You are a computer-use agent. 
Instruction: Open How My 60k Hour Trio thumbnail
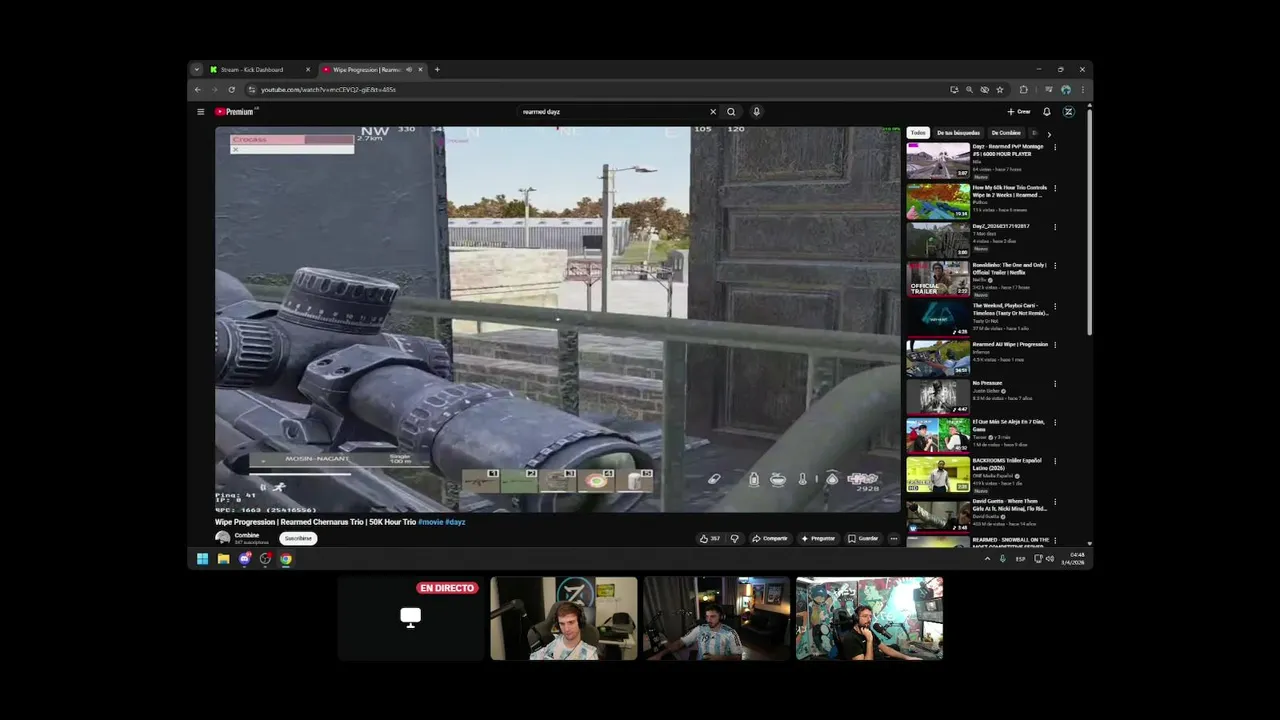tap(938, 201)
